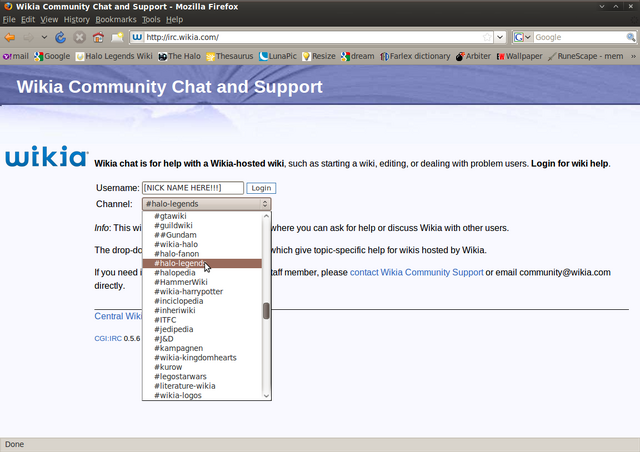Image resolution: width=640 pixels, height=452 pixels.
Task: Click the wikia logo
Action: (47, 156)
